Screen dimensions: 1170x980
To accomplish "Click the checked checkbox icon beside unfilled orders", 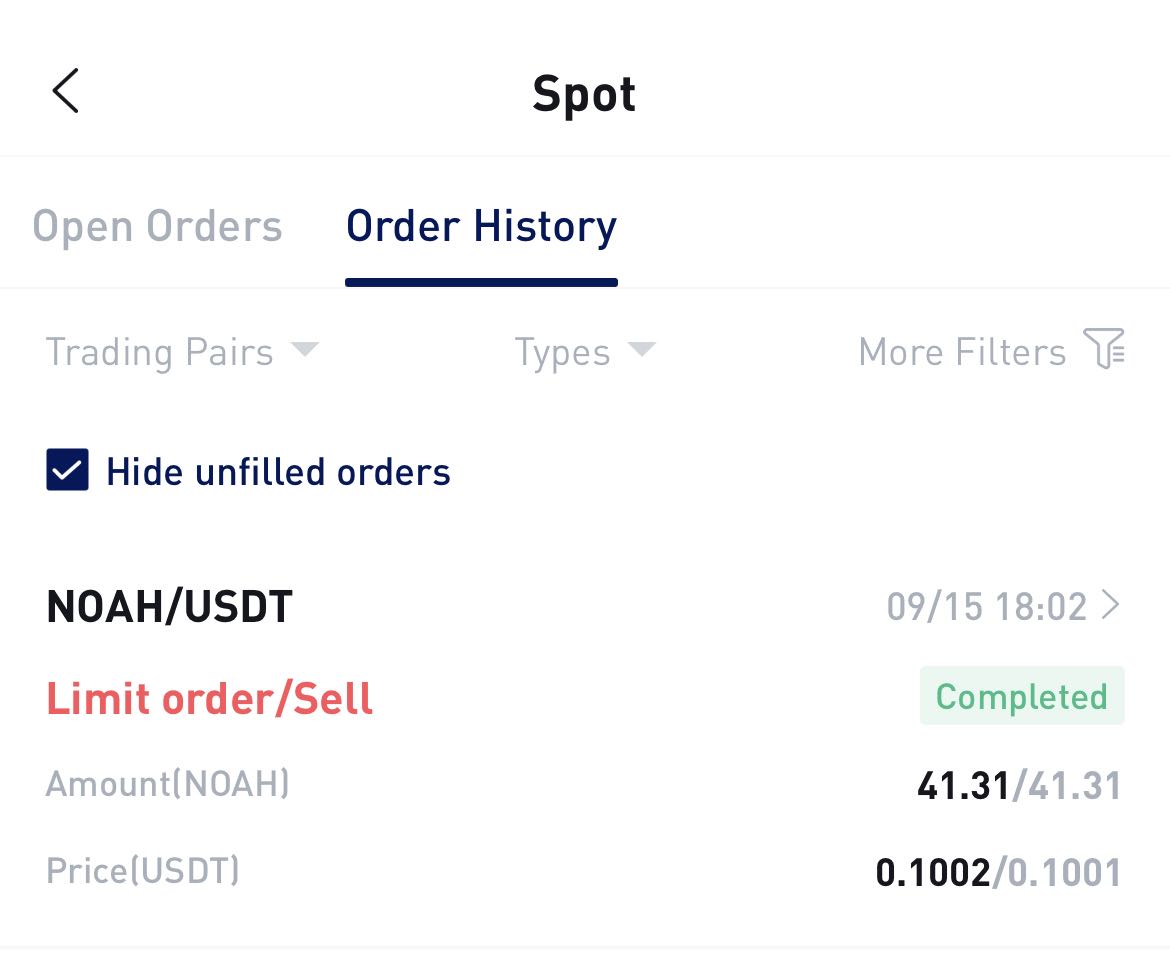I will click(x=66, y=470).
